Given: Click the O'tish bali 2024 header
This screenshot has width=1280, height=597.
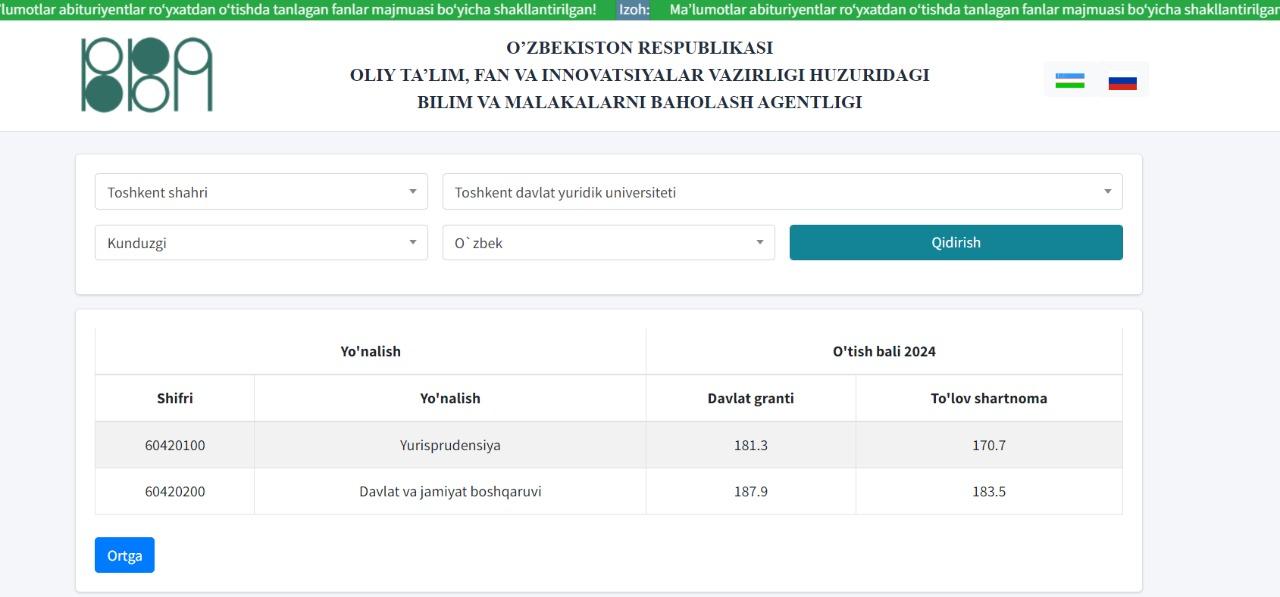Looking at the screenshot, I should point(884,351).
